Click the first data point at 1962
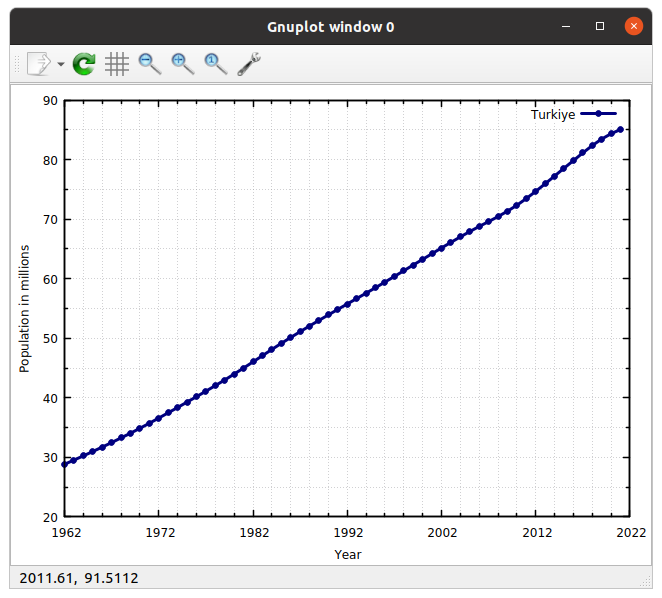This screenshot has width=662, height=598. 66,464
